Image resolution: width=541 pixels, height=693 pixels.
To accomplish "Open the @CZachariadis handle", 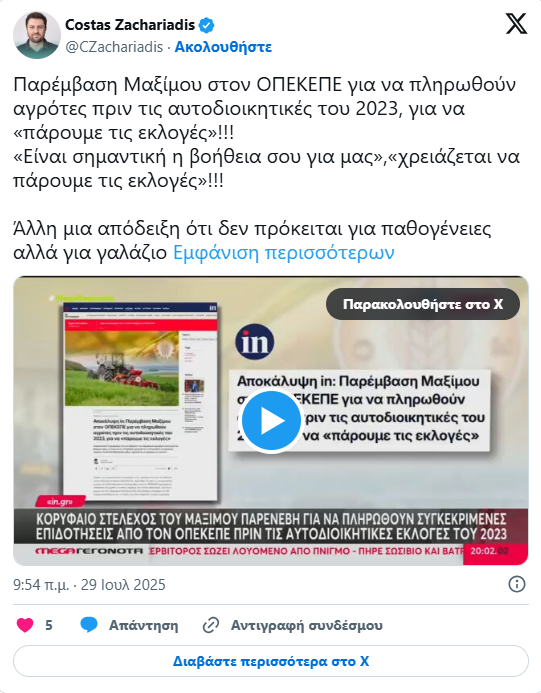I will click(114, 47).
